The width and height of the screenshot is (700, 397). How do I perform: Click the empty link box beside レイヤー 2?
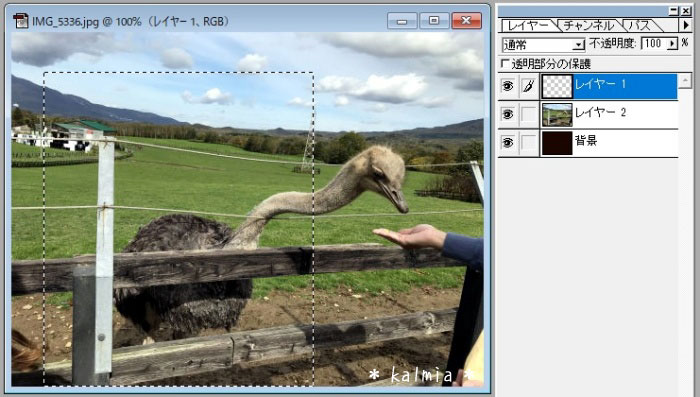click(529, 114)
